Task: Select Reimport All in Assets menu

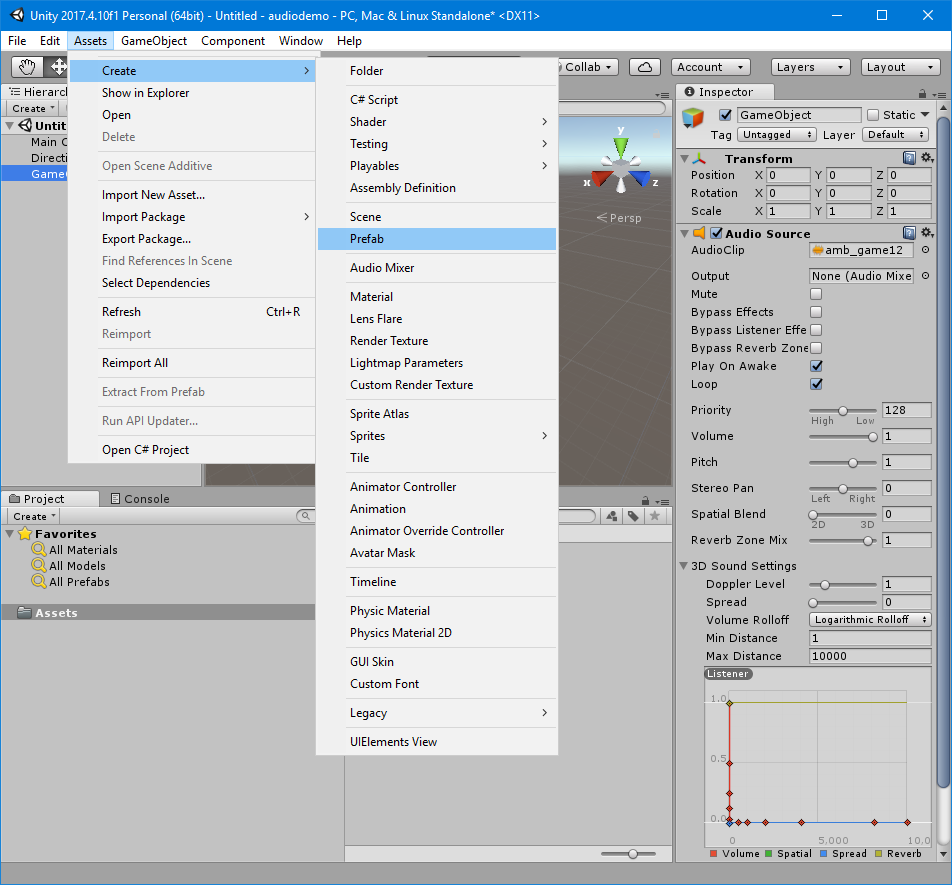Action: click(192, 362)
